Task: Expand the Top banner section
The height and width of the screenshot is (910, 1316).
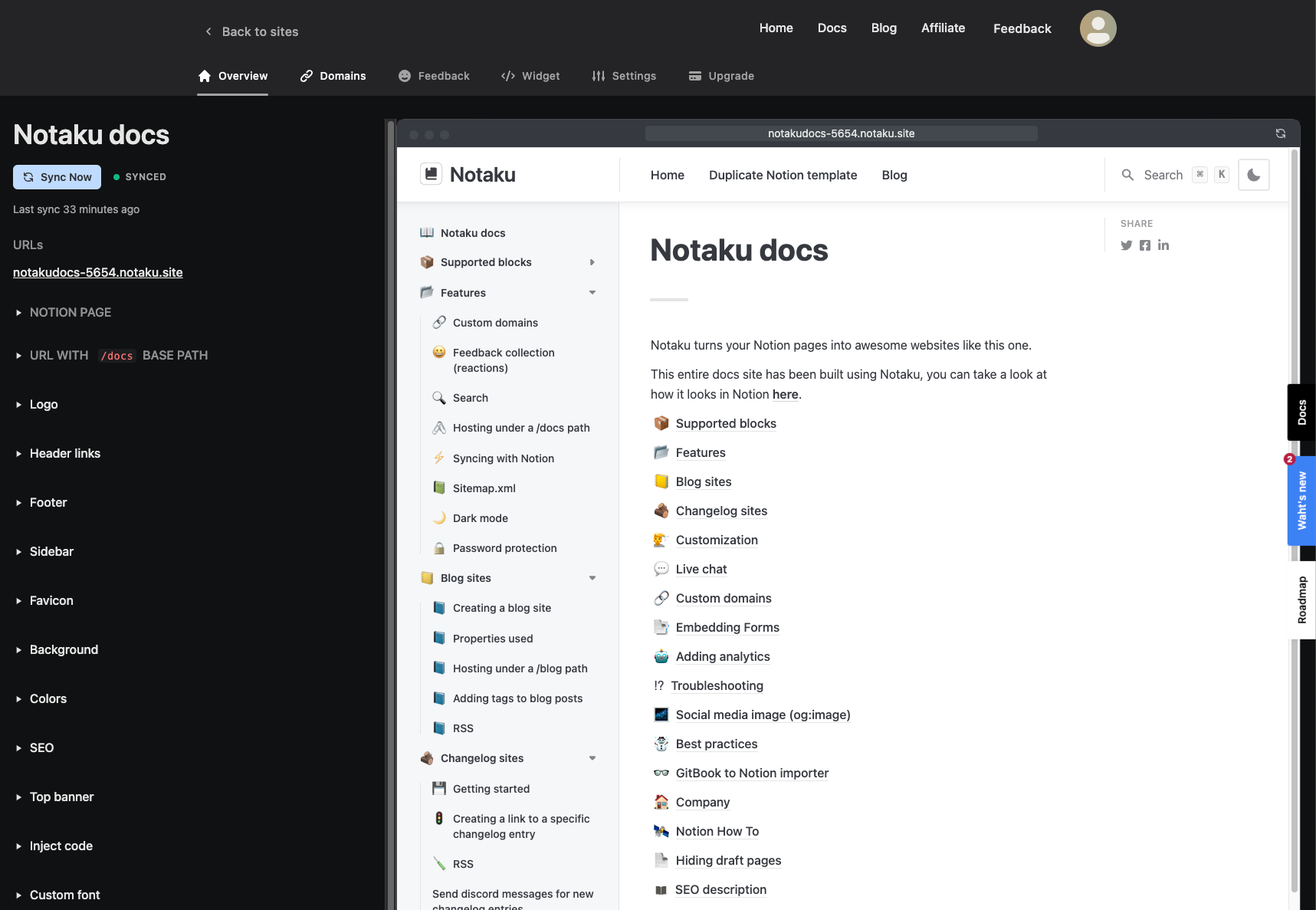Action: click(x=54, y=797)
